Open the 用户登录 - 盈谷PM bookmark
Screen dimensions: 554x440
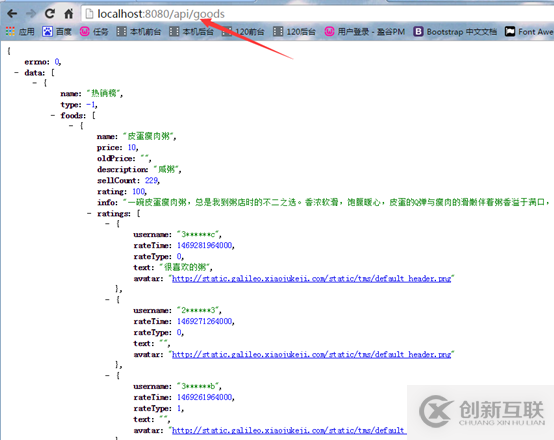click(365, 32)
